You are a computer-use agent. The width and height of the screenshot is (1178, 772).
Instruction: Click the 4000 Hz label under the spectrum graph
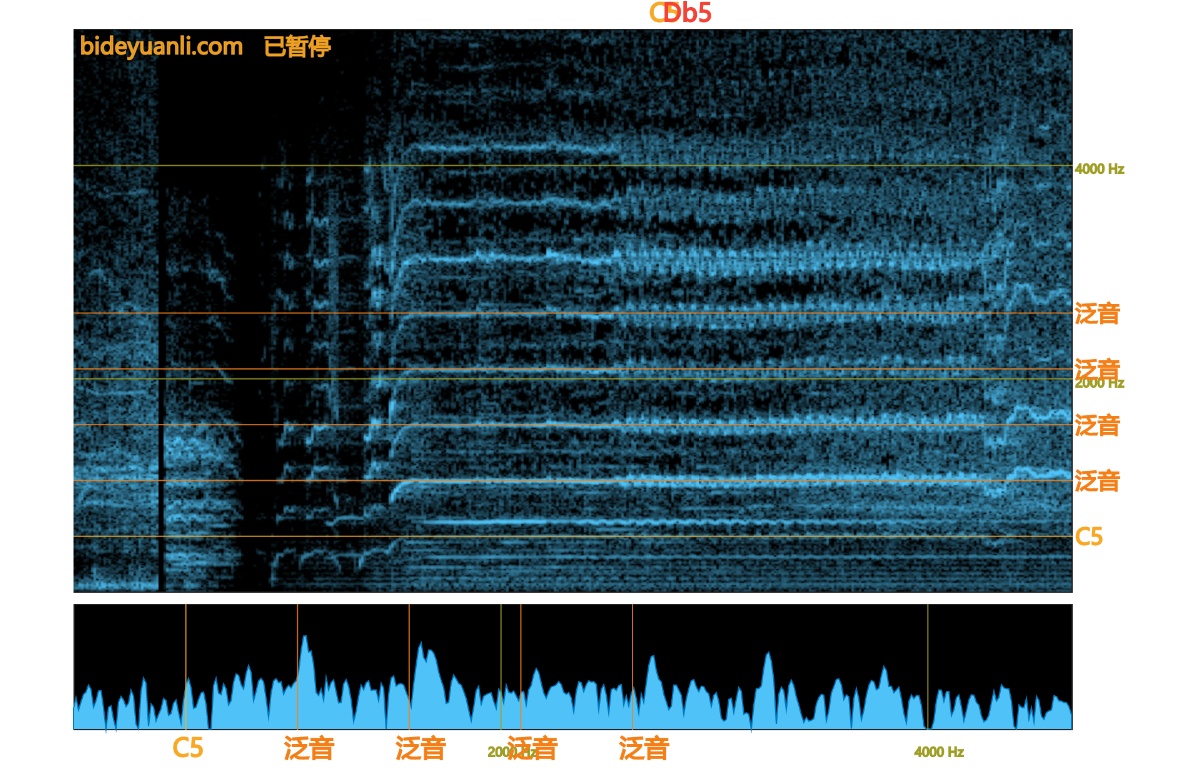[x=939, y=752]
